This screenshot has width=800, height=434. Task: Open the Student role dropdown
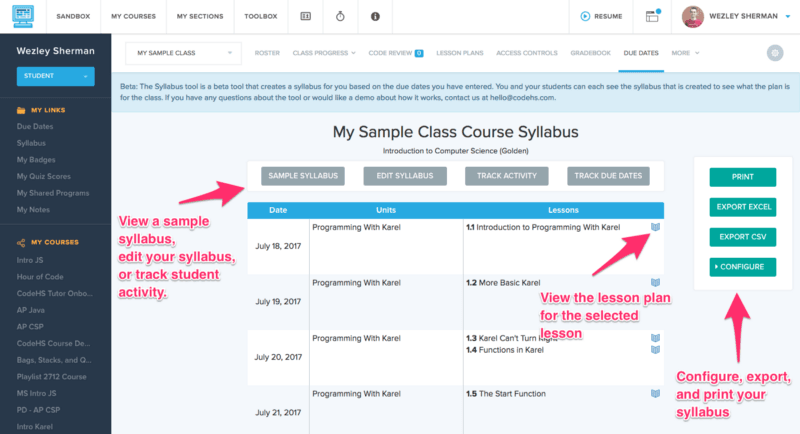click(x=56, y=75)
